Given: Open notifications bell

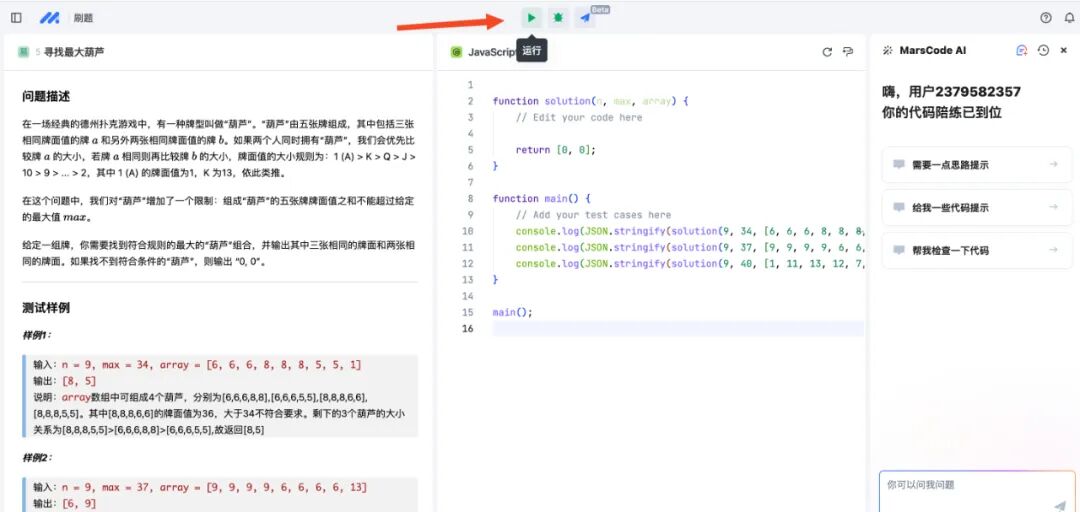Looking at the screenshot, I should coord(1069,18).
